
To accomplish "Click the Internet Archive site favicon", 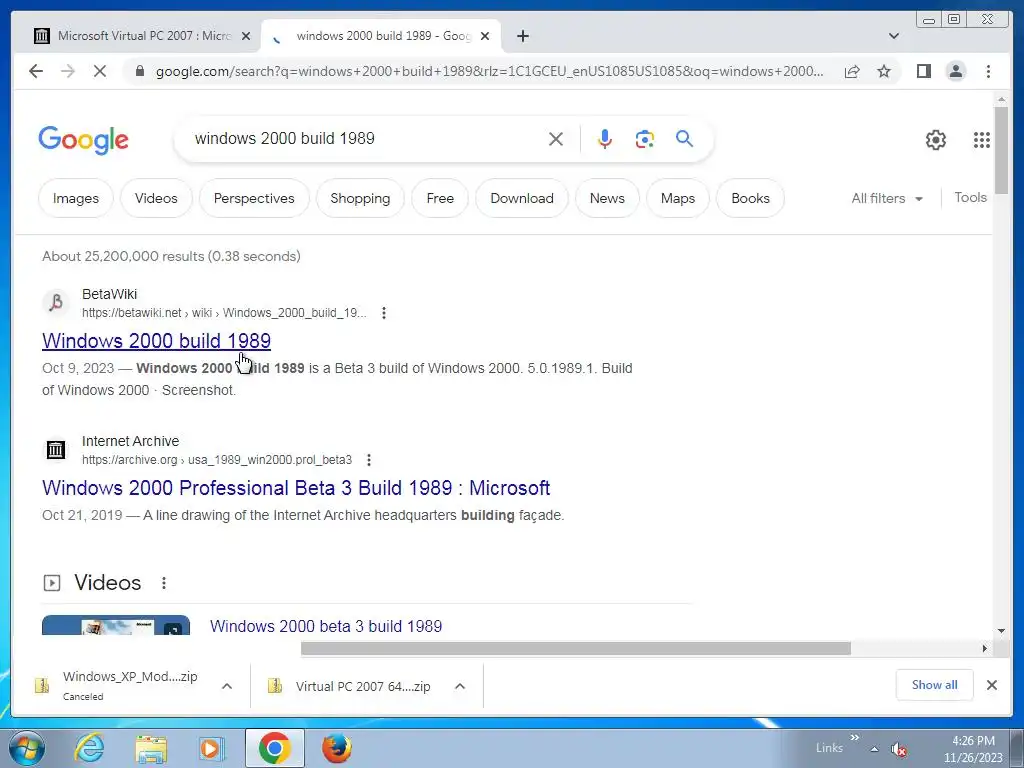I will tap(56, 450).
